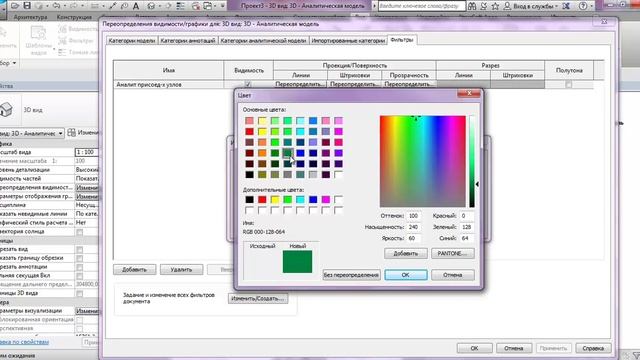The height and width of the screenshot is (360, 640).
Task: Click the Exchange Apps X icon
Action: coord(566,6)
